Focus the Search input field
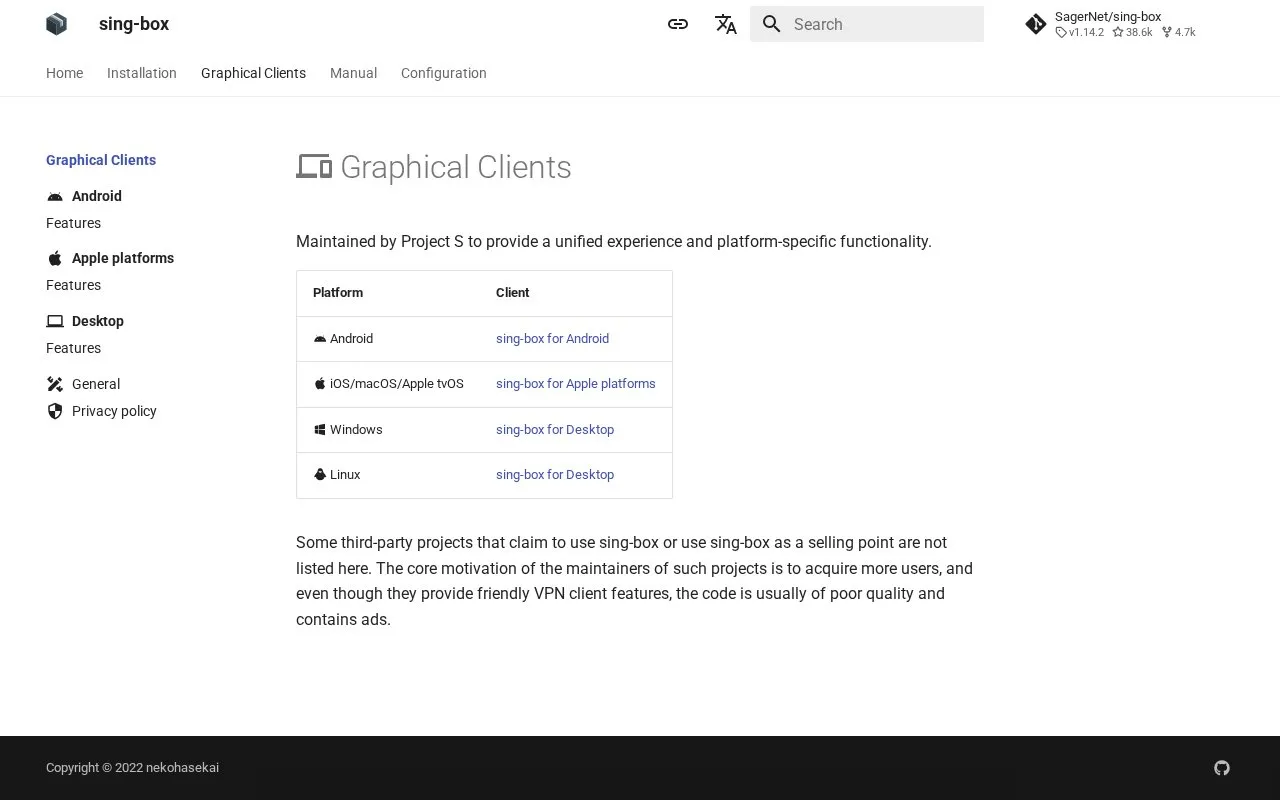1280x800 pixels. pos(867,24)
